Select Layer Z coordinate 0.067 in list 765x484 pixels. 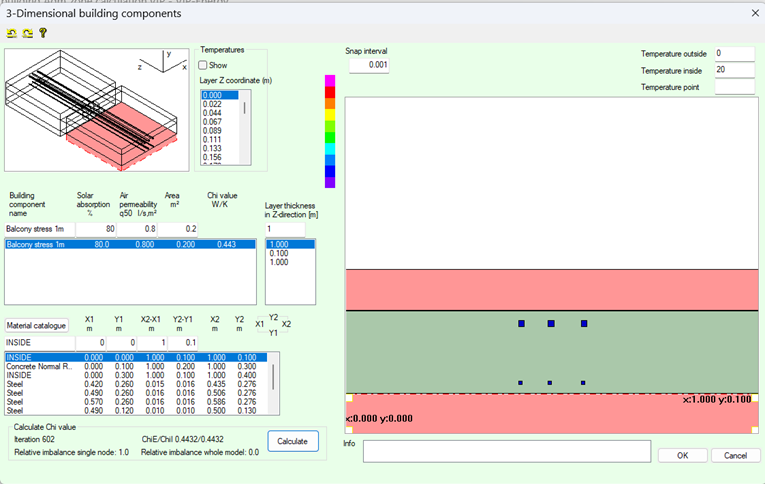[212, 121]
